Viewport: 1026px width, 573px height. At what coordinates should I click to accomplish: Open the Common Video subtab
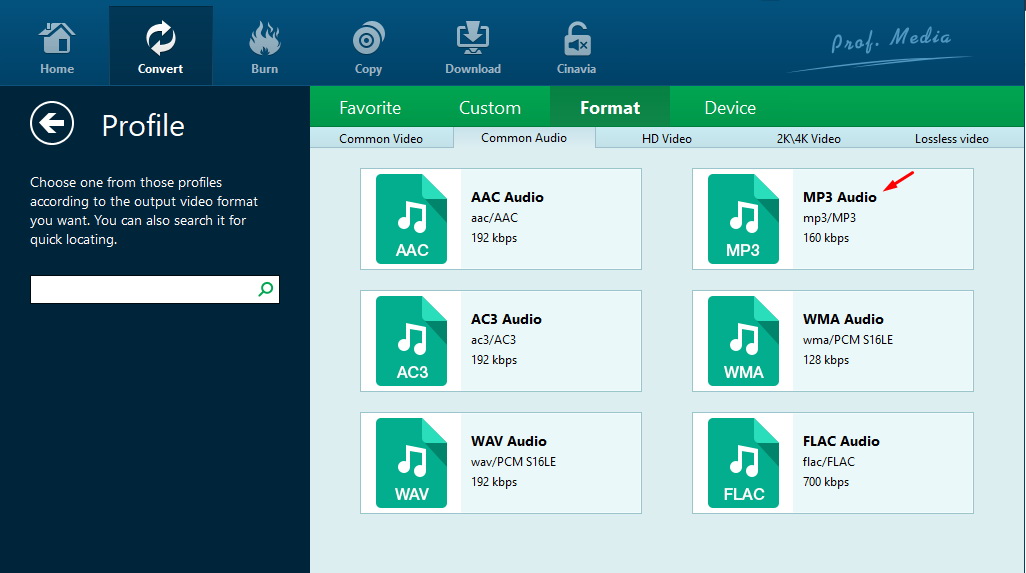coord(381,139)
